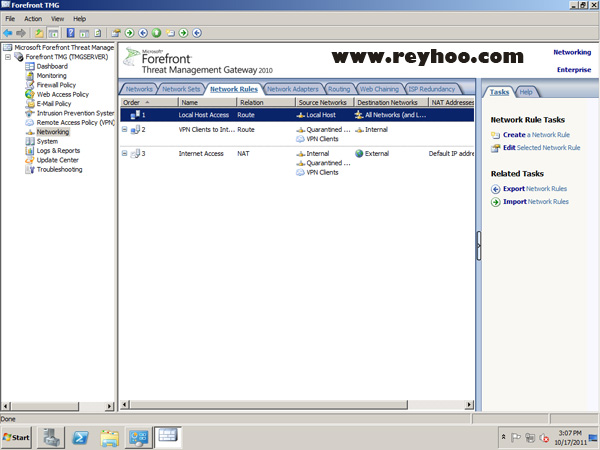Screen dimensions: 600x450
Task: Open the Dashboard node icon
Action: (30, 66)
